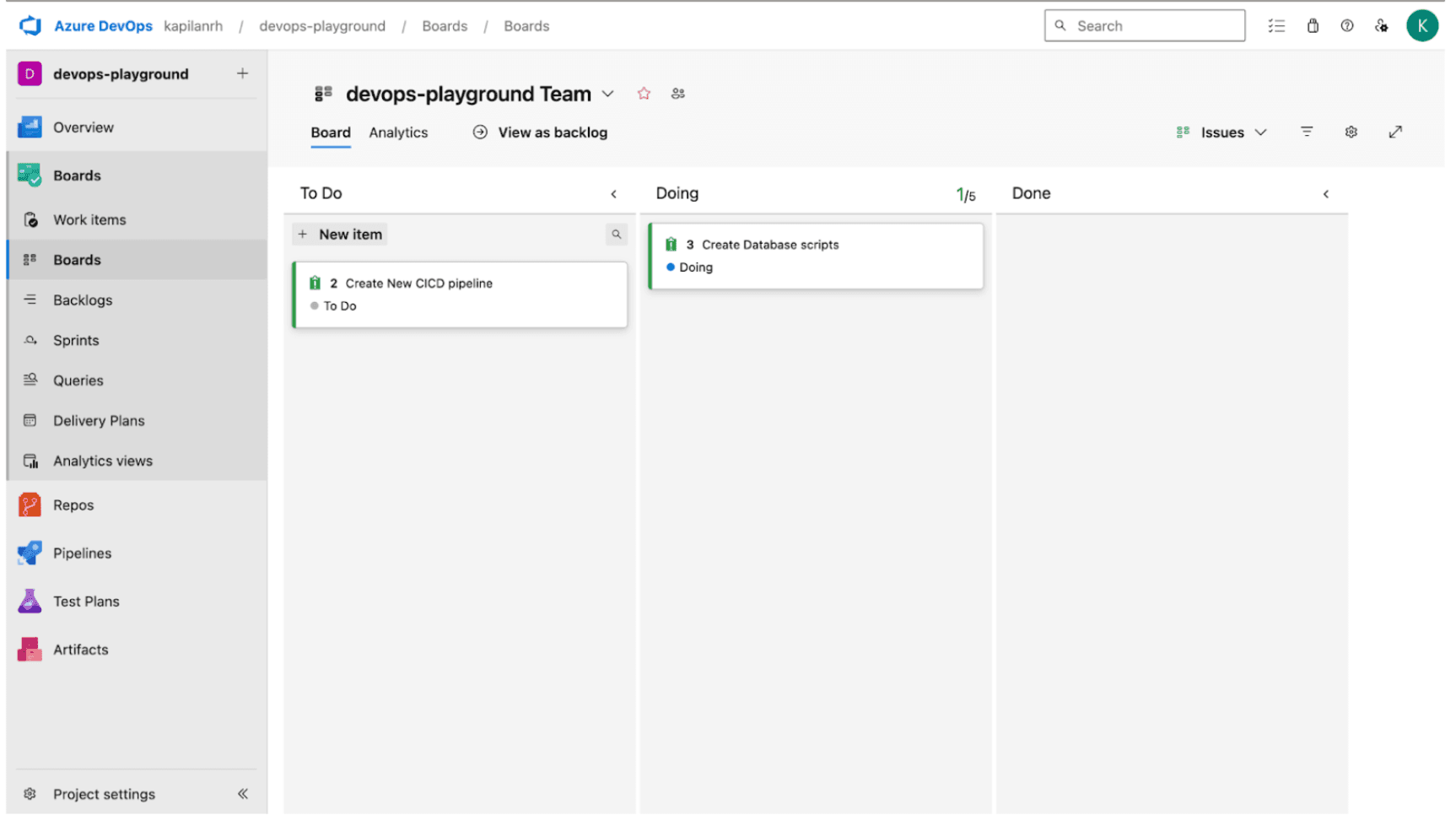Open the Marketplace shopping bag icon
Image resolution: width=1456 pixels, height=815 pixels.
click(1313, 25)
